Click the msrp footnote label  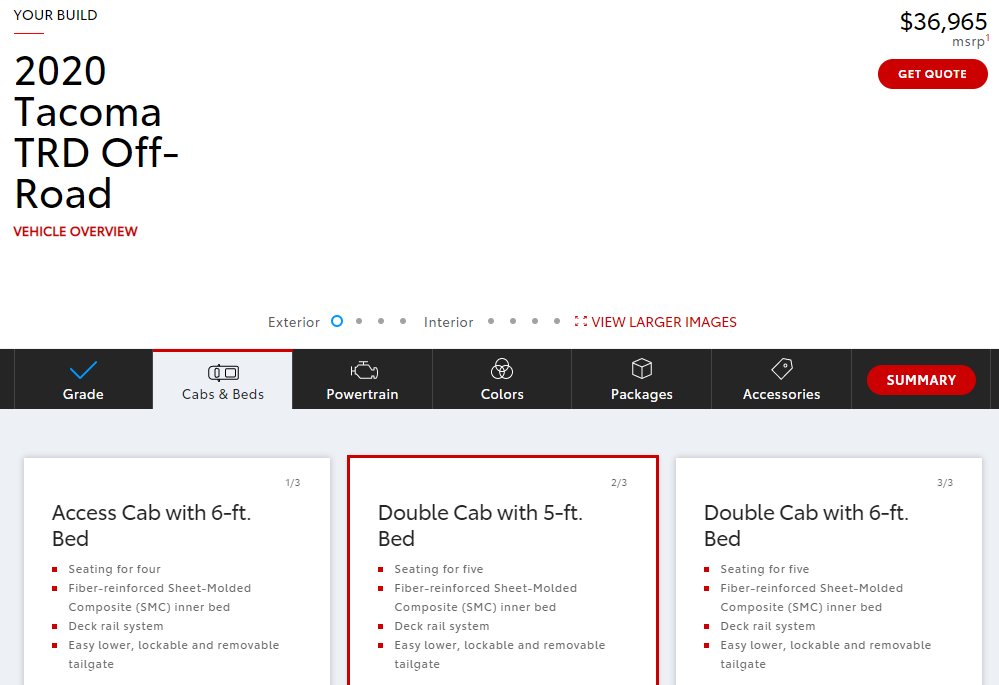[x=970, y=41]
